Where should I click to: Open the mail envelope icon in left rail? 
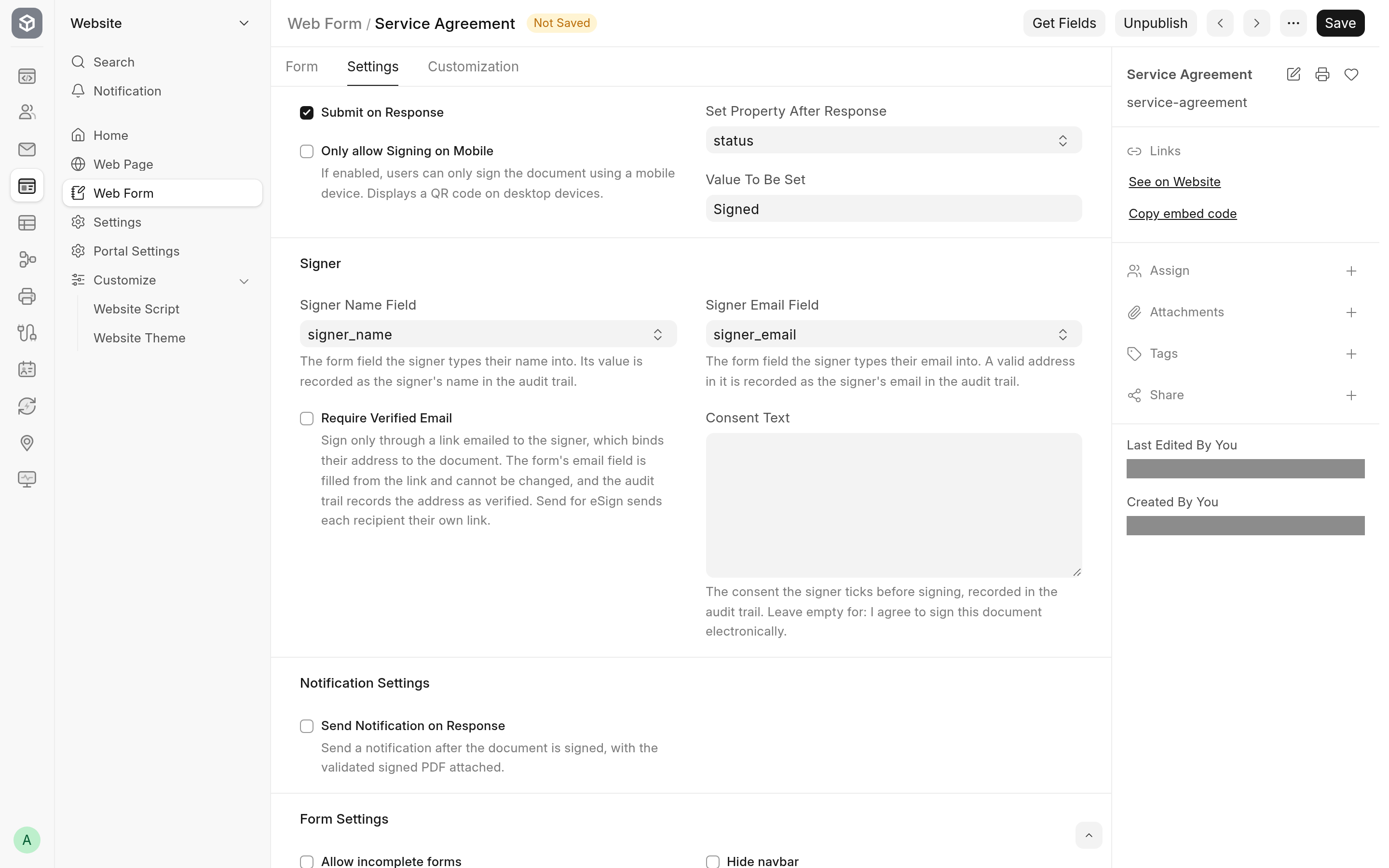pyautogui.click(x=27, y=149)
